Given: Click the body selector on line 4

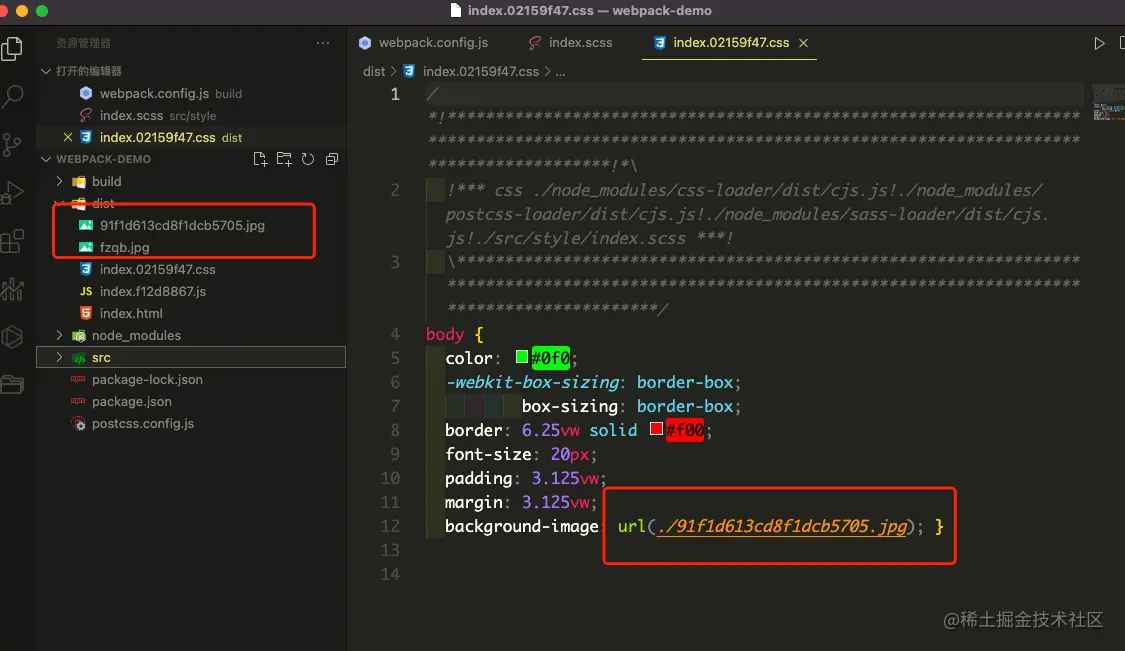Looking at the screenshot, I should (445, 334).
